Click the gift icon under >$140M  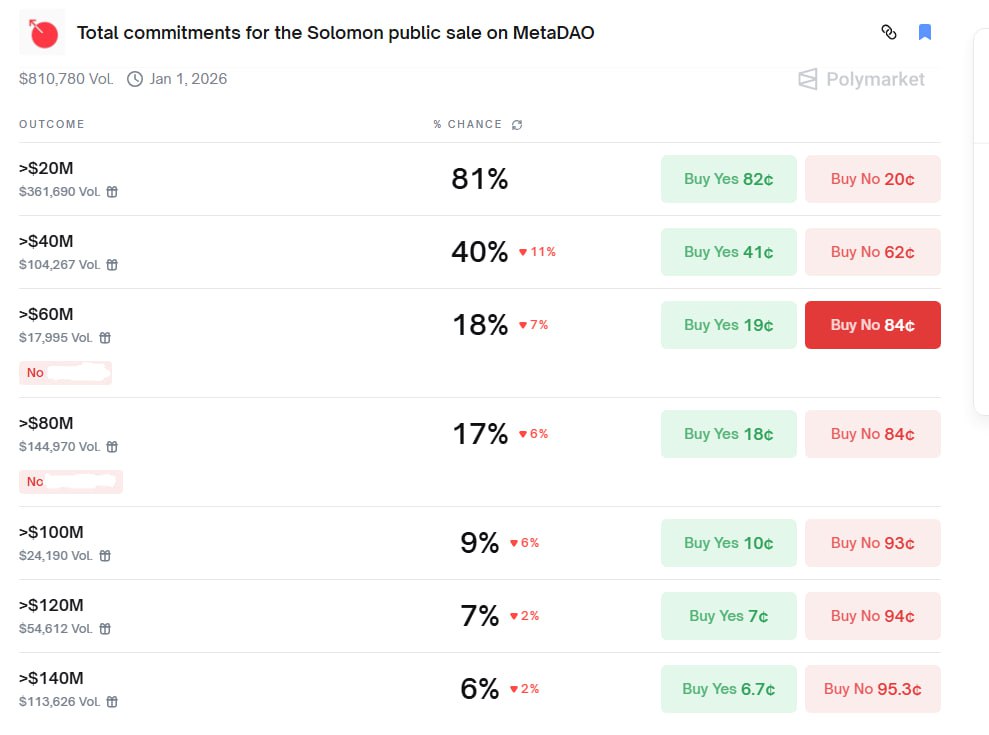(112, 702)
